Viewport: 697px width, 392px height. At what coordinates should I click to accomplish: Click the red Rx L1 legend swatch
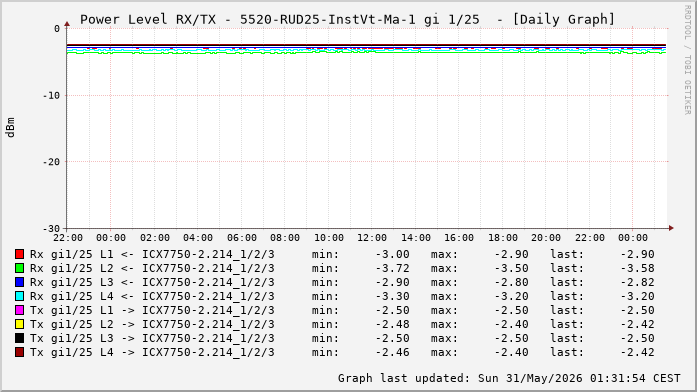point(19,254)
